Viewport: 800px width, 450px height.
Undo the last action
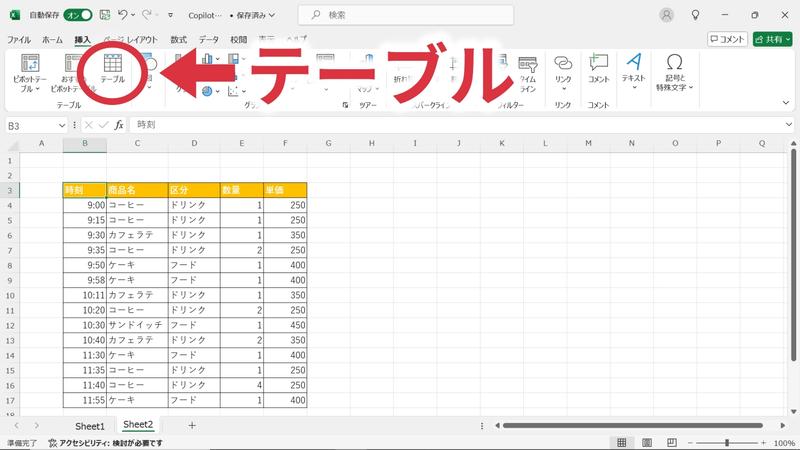click(x=122, y=15)
